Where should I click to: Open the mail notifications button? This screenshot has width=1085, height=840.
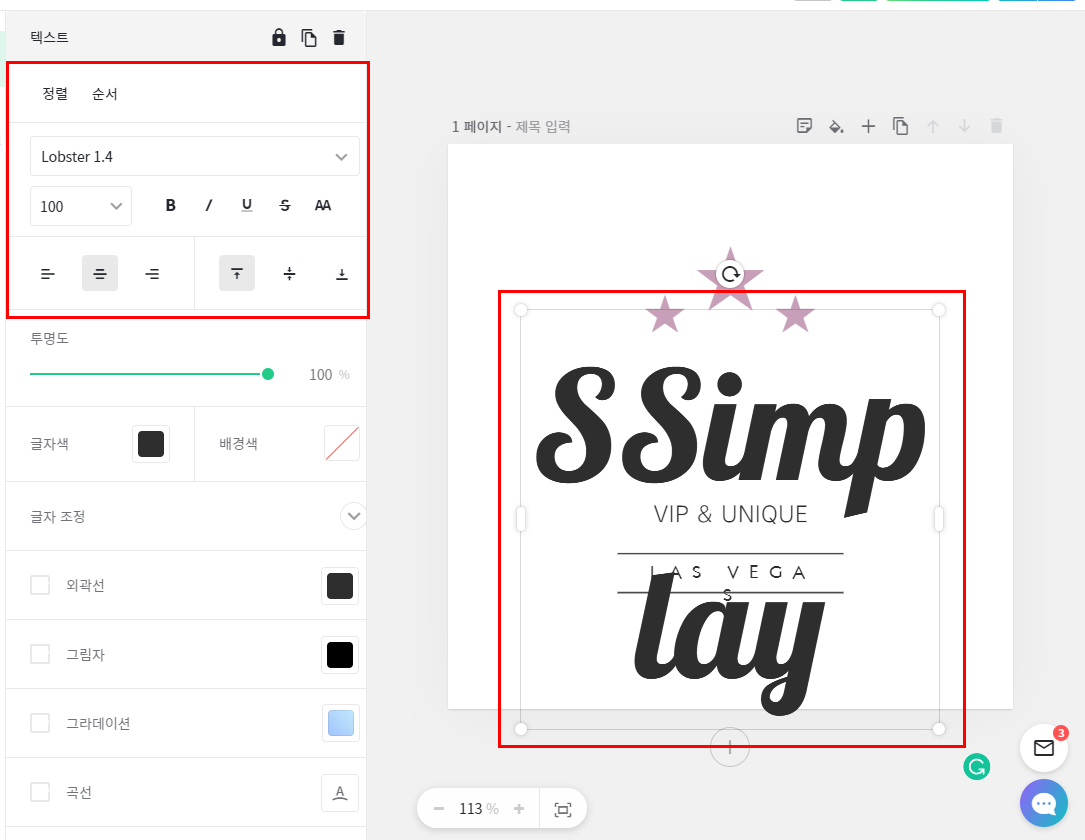pos(1043,748)
